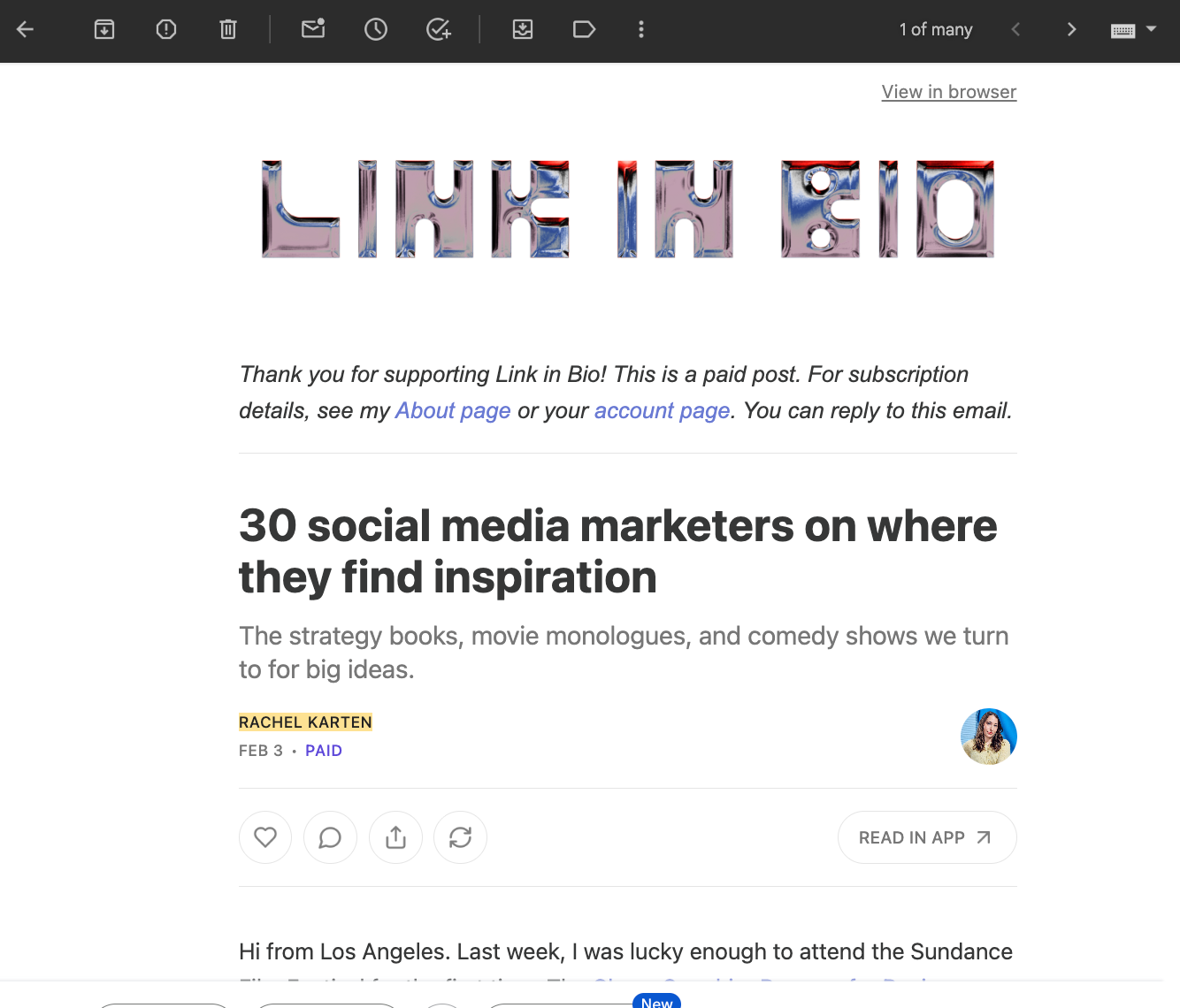This screenshot has width=1180, height=1008.
Task: Restack the post using the circular arrows icon
Action: coord(460,837)
